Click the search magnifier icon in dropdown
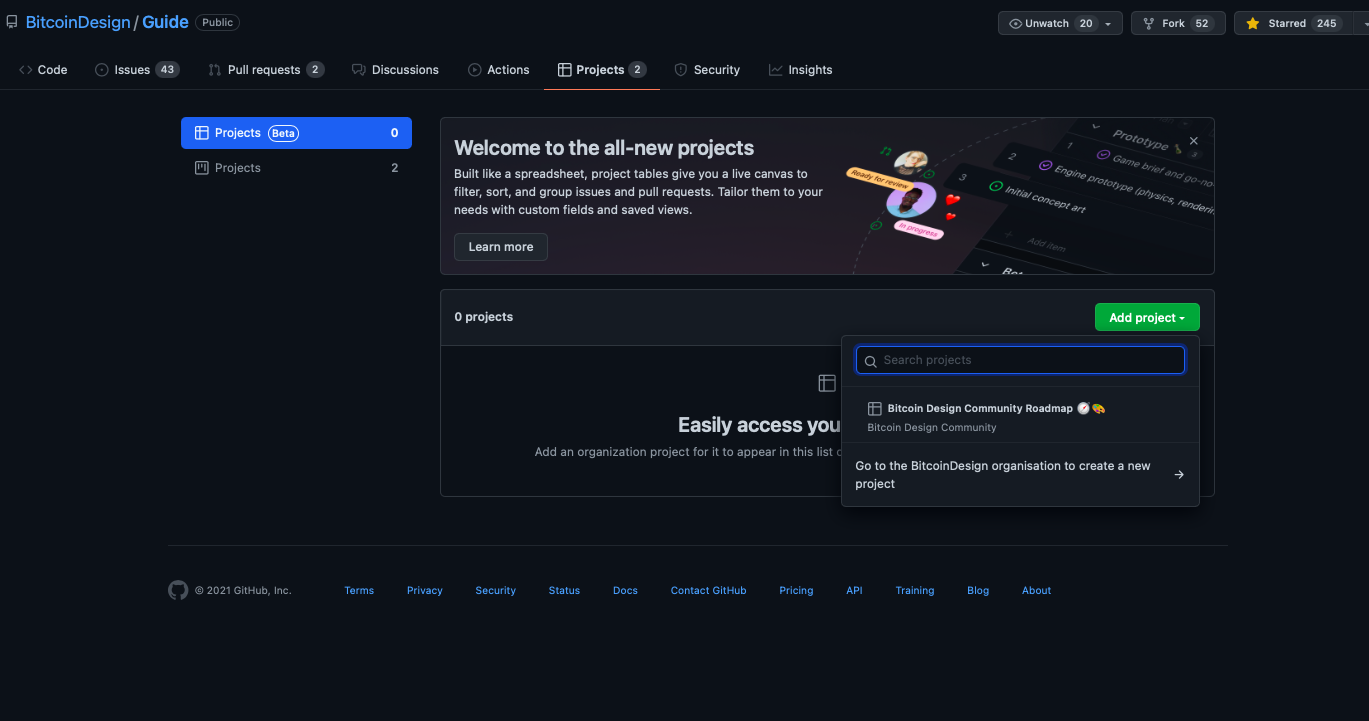The width and height of the screenshot is (1369, 721). (871, 361)
